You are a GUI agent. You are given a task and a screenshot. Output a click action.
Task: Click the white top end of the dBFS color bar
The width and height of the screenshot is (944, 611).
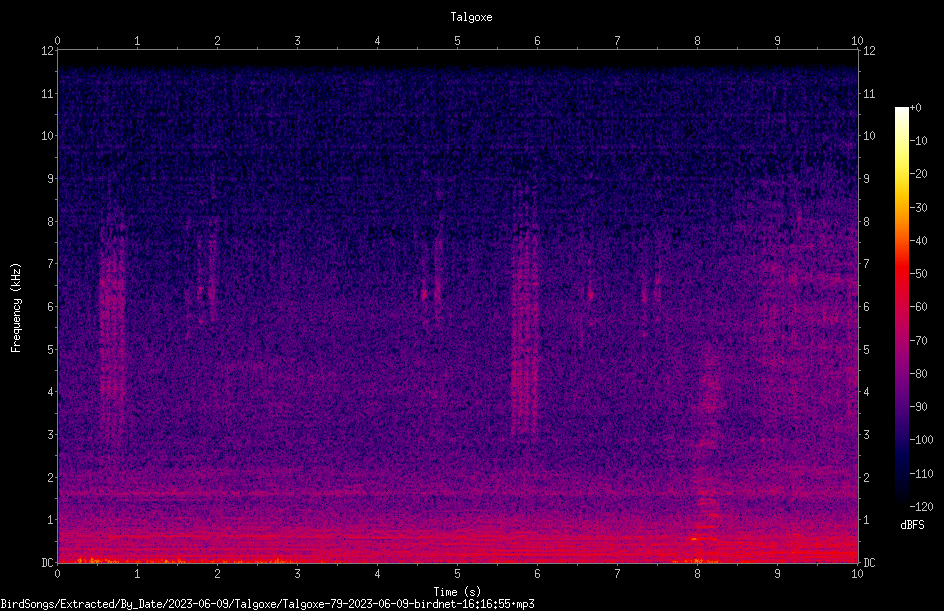point(901,111)
